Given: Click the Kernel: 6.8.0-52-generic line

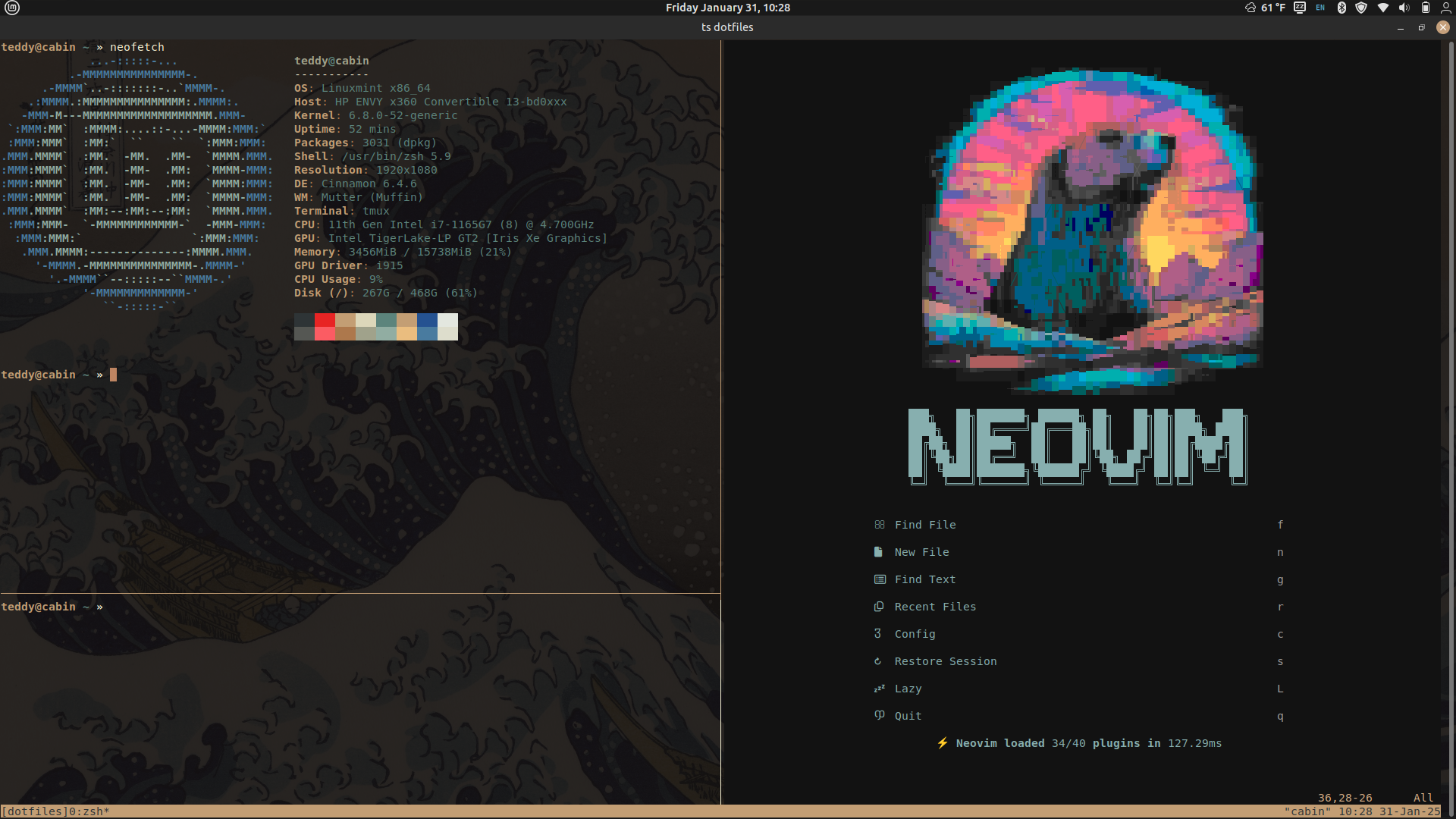Looking at the screenshot, I should tap(376, 115).
